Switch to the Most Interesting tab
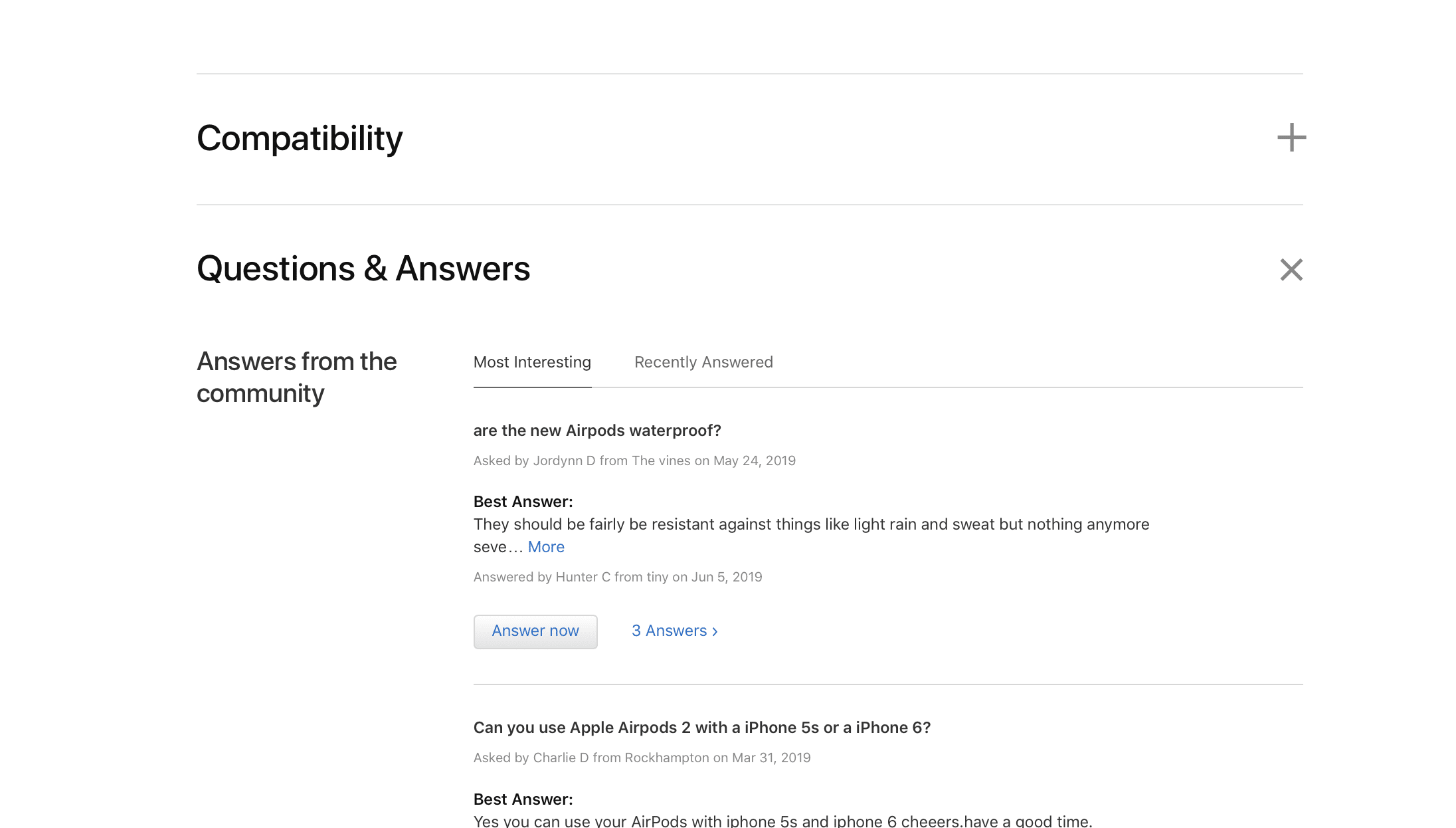The height and width of the screenshot is (828, 1456). click(x=532, y=362)
